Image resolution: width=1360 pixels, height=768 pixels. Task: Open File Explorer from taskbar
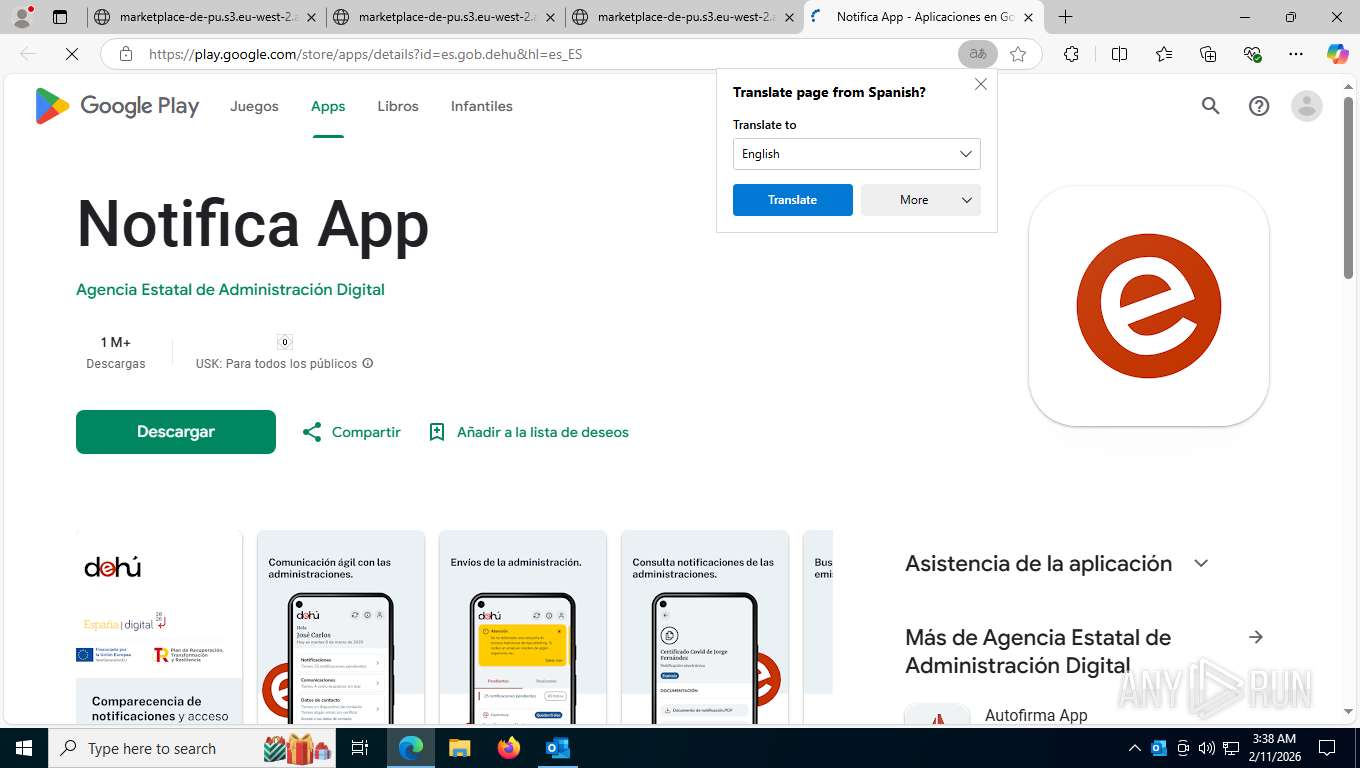(459, 748)
